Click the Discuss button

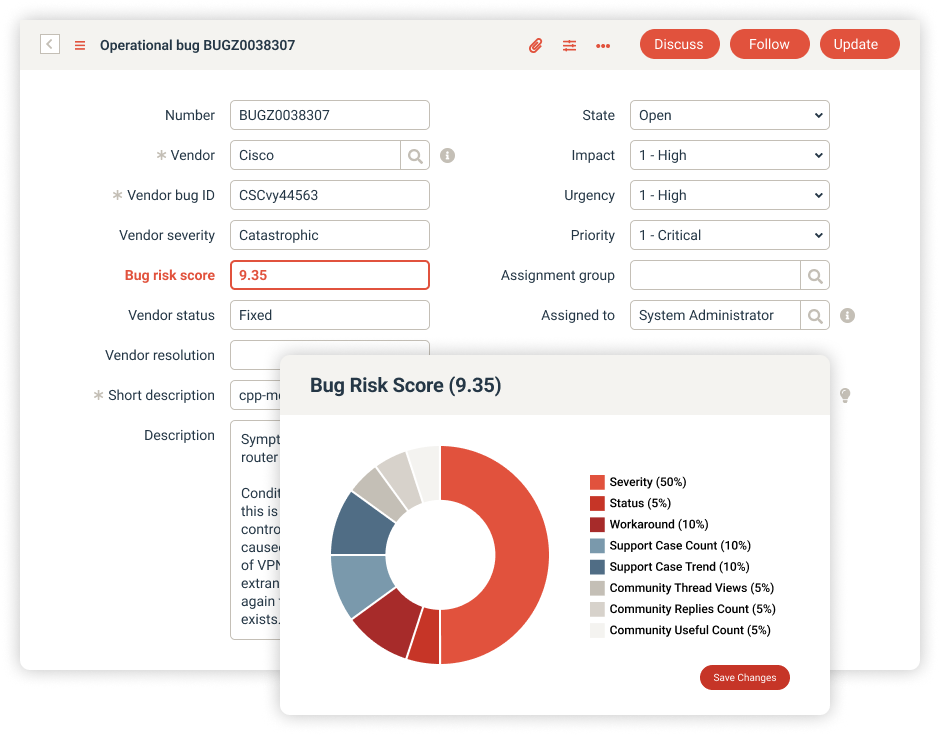(x=679, y=44)
